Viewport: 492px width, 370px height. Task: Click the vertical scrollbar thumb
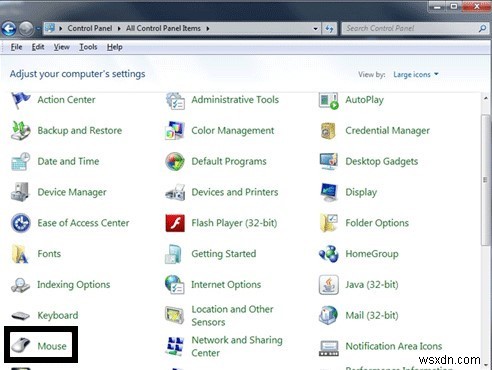(x=485, y=180)
